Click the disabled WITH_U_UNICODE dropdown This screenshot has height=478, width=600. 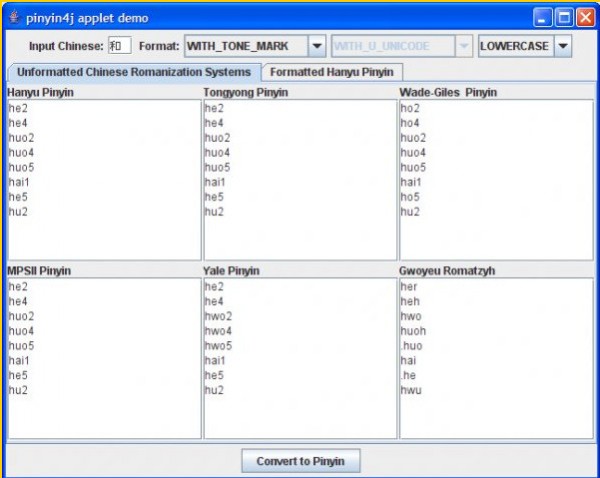401,46
